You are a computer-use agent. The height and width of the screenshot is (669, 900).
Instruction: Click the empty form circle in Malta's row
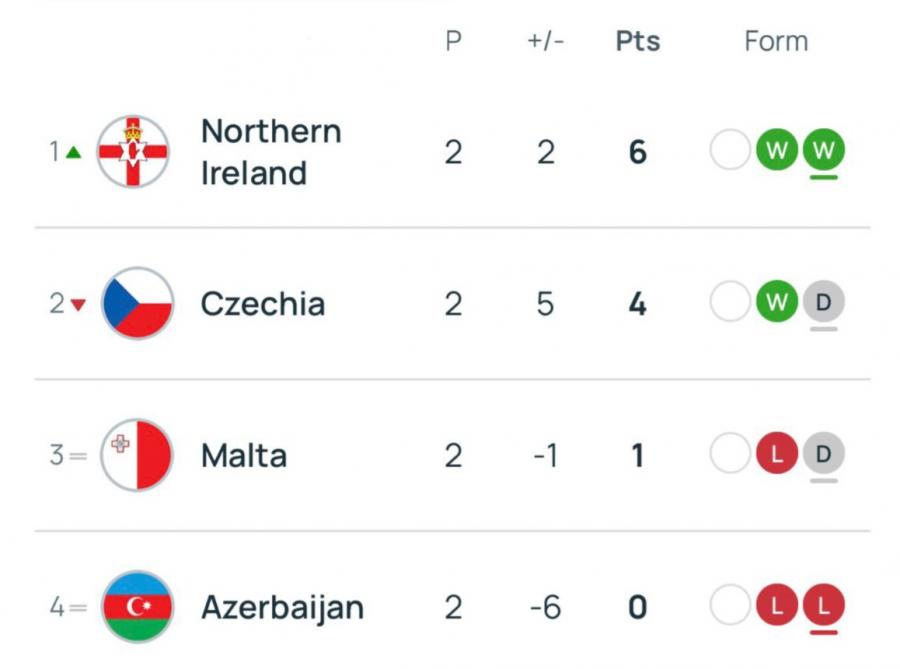pyautogui.click(x=730, y=455)
